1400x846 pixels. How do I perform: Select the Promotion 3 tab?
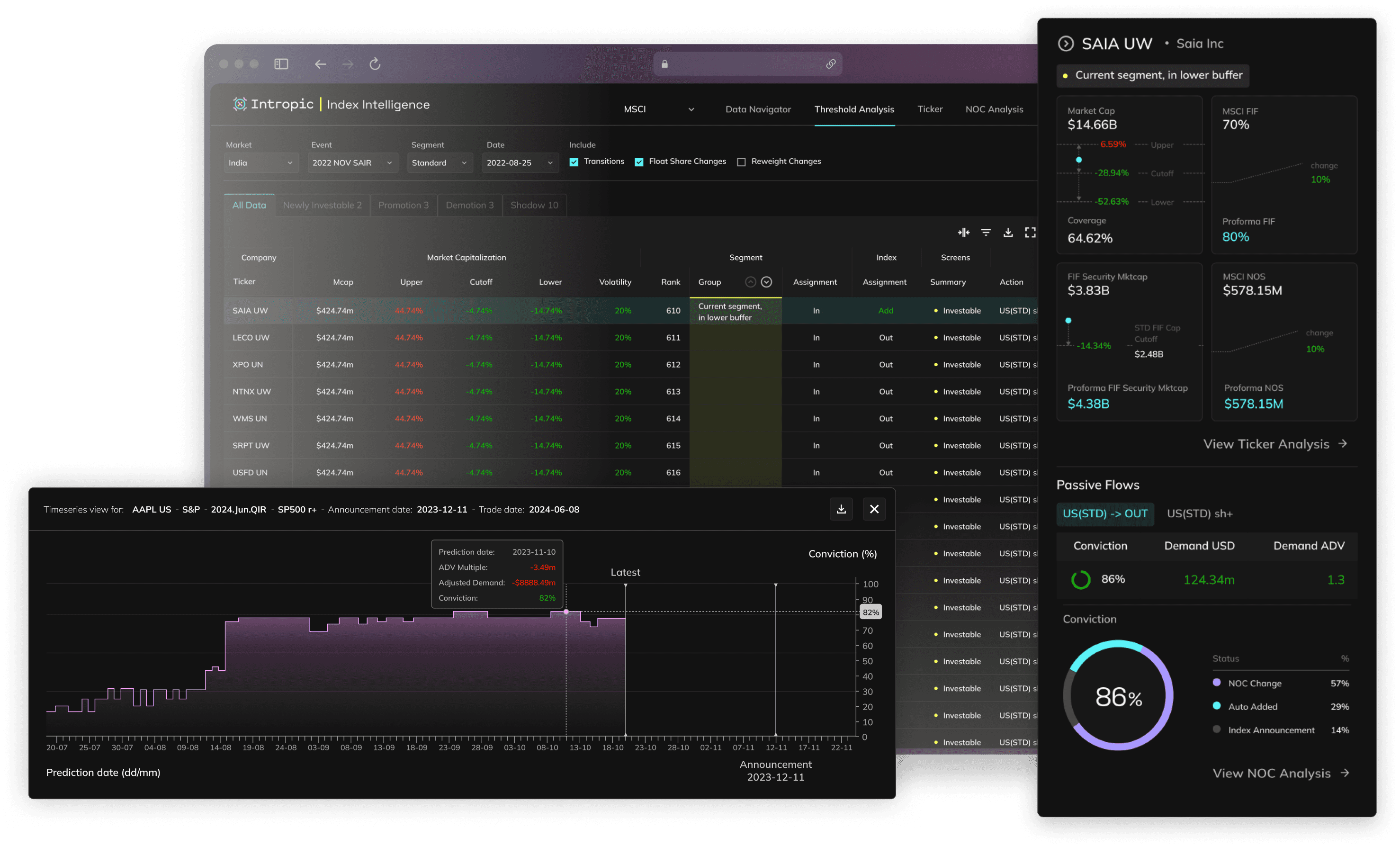[x=404, y=205]
